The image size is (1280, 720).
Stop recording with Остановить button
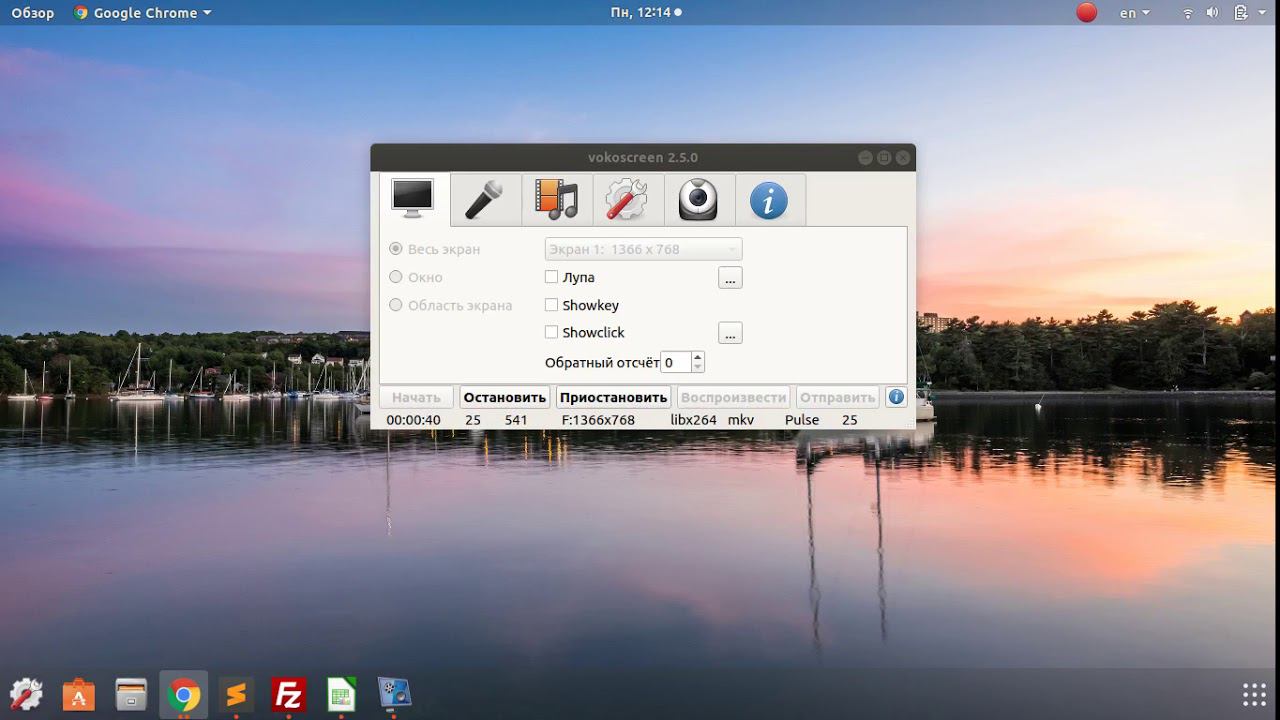pyautogui.click(x=505, y=397)
